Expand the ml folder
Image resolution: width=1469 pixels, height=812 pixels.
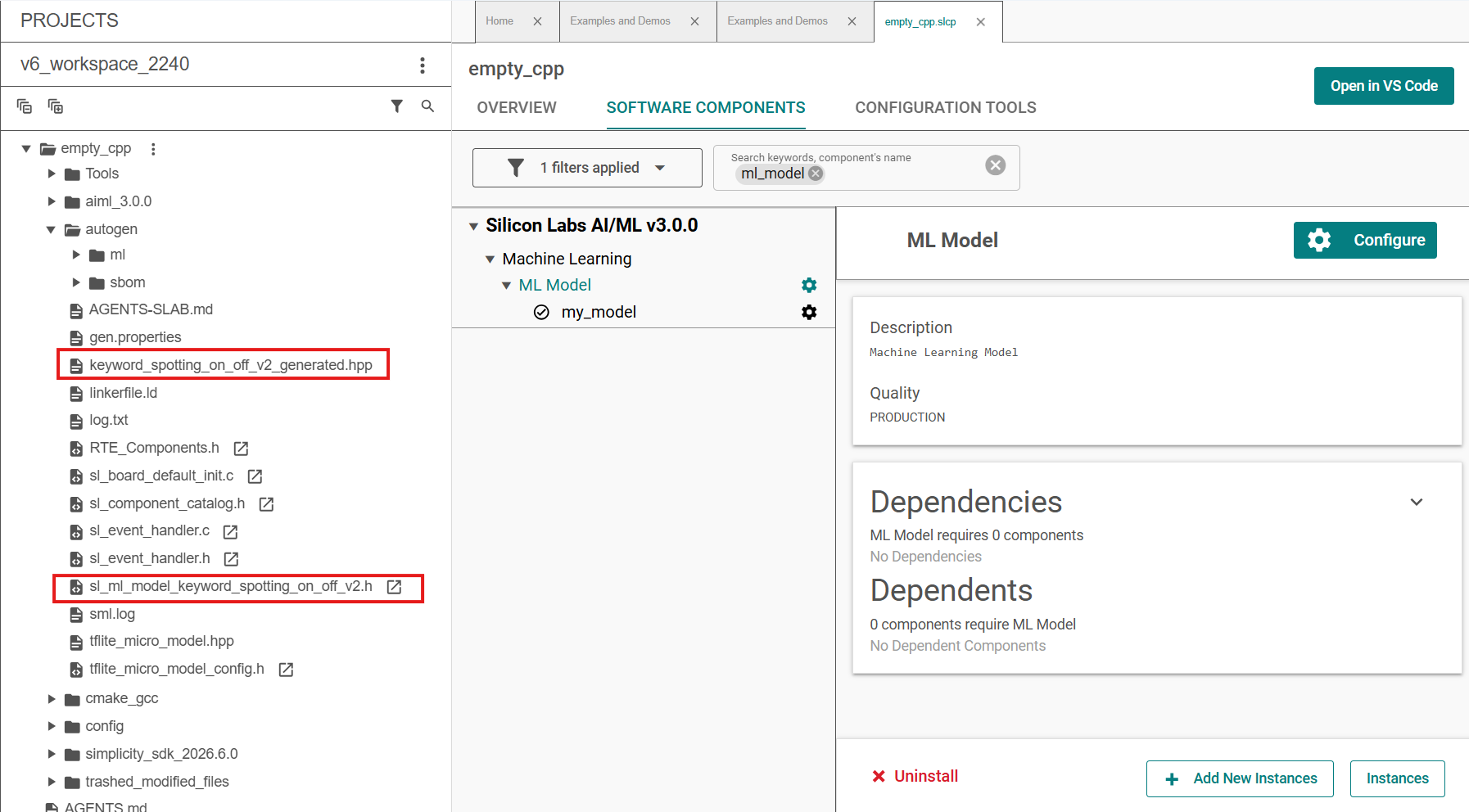coord(76,255)
